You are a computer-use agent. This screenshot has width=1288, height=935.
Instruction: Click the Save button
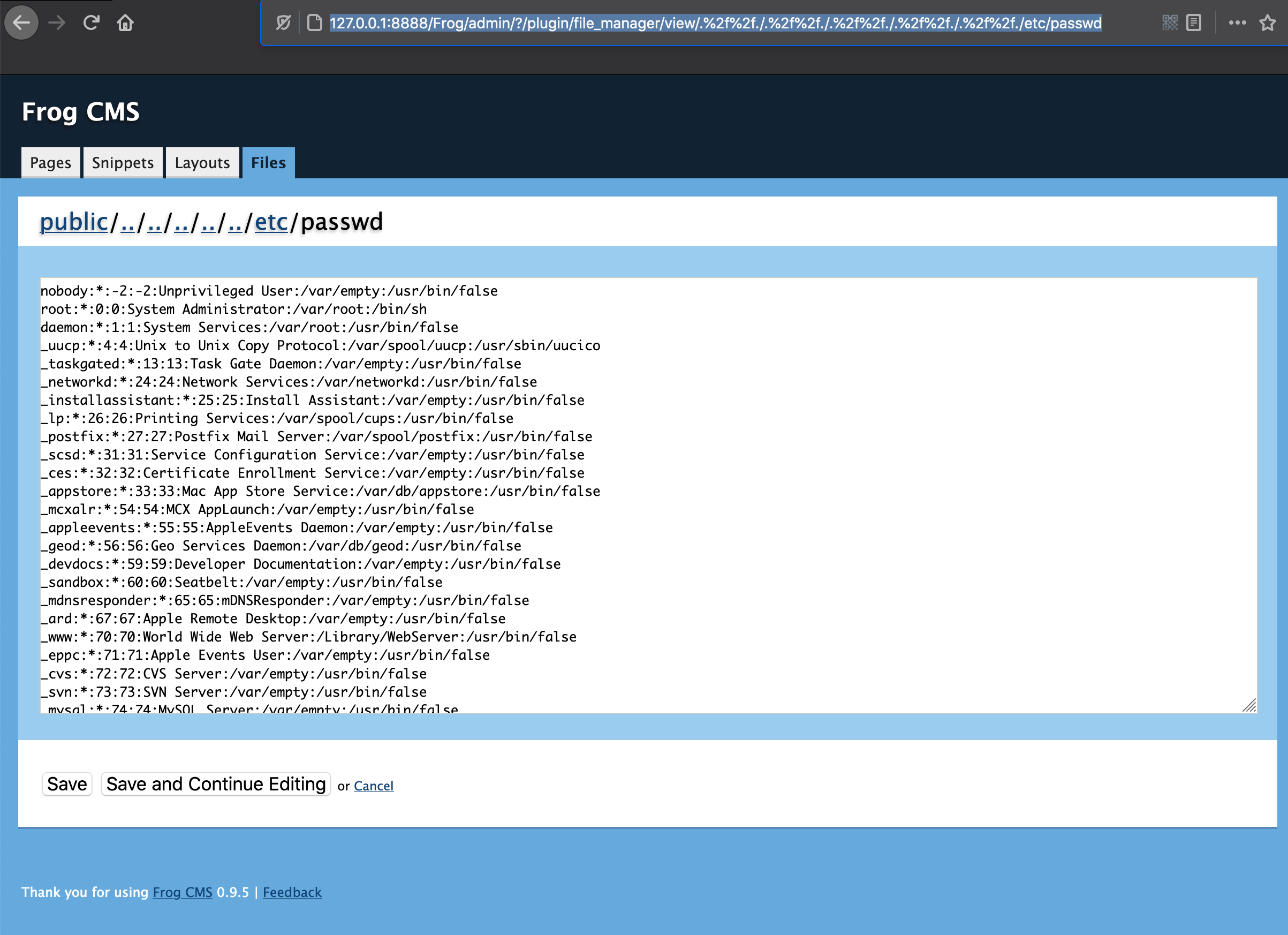click(66, 784)
